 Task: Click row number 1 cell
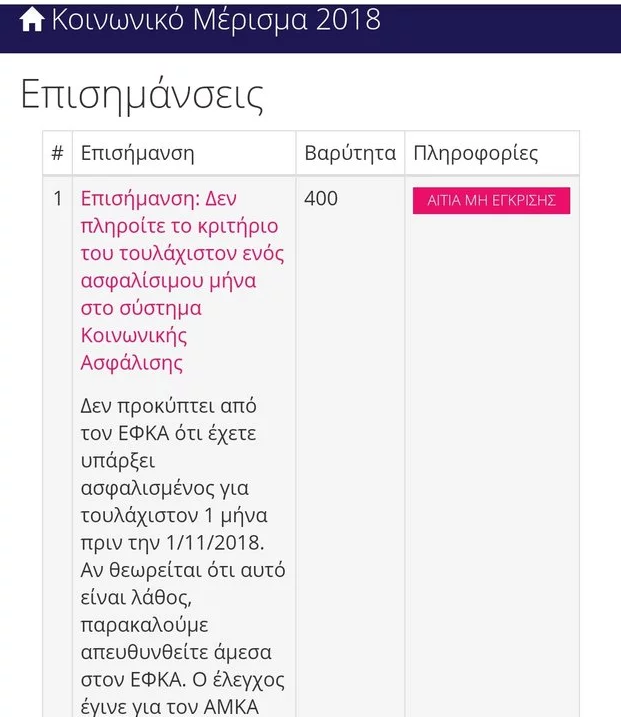pos(57,198)
